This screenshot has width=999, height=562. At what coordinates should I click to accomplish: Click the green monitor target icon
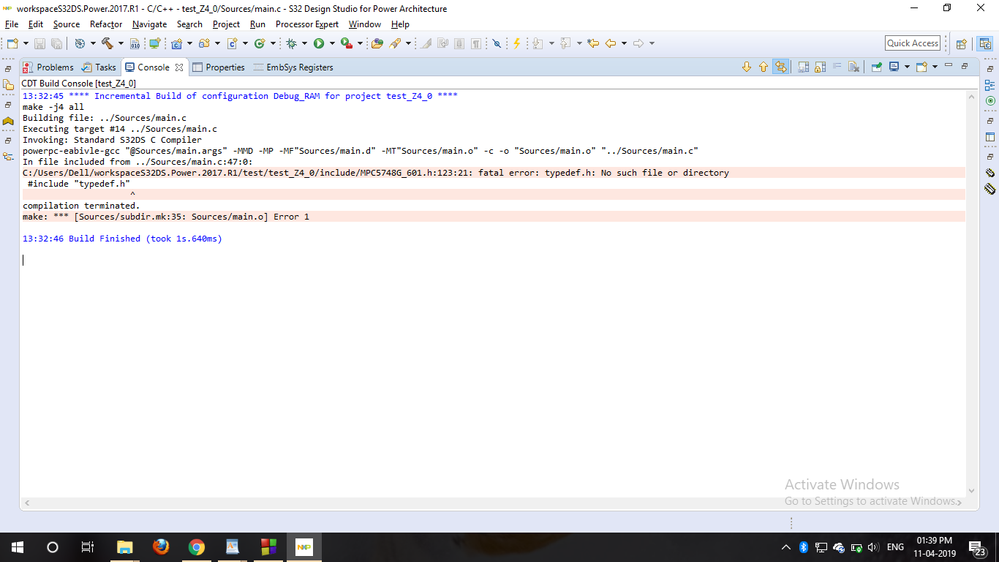click(x=154, y=43)
